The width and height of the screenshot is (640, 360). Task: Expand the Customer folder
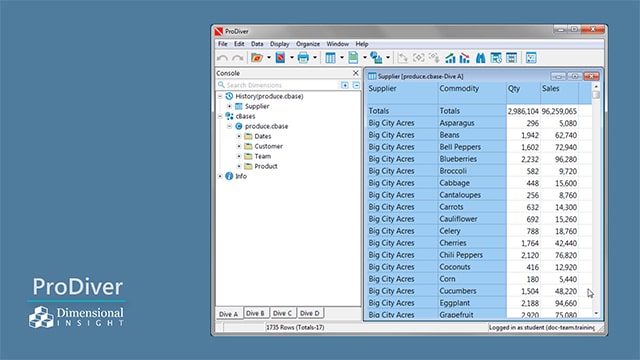tap(239, 146)
